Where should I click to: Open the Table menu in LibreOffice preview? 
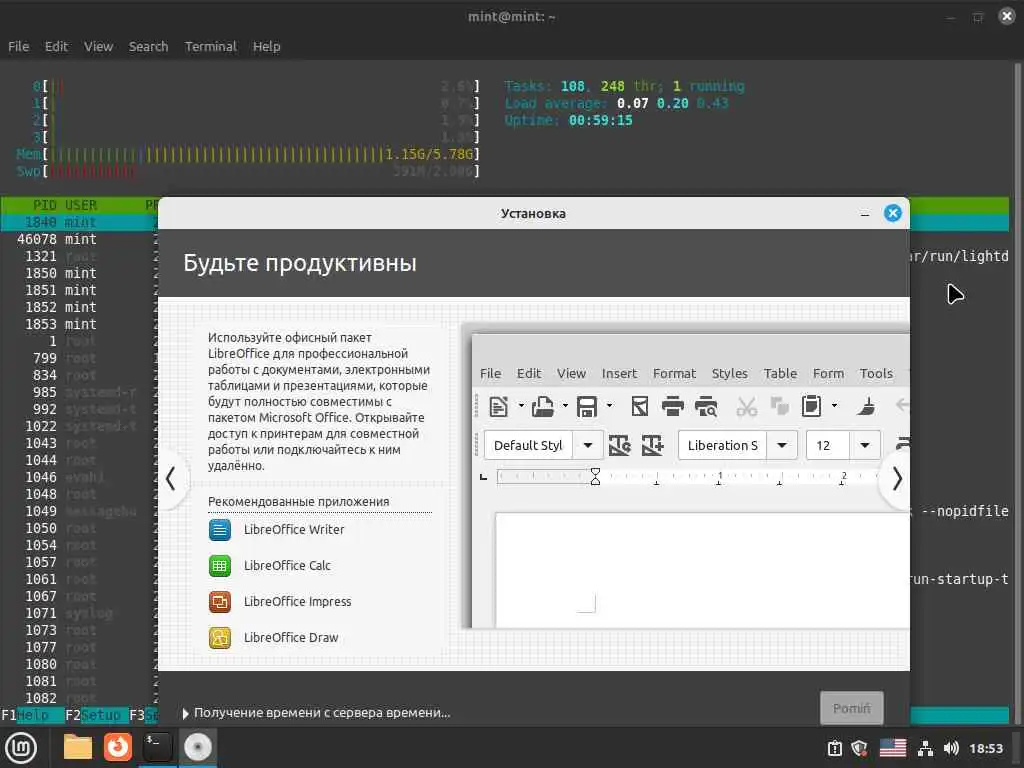coord(780,374)
